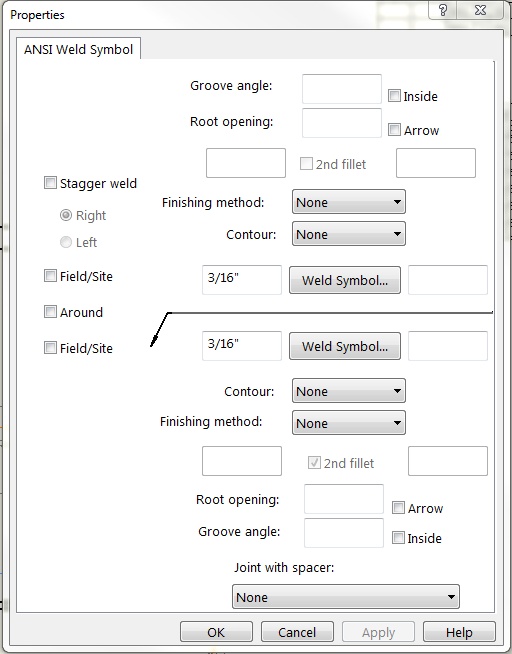Open the Joint with spacer dropdown
Viewport: 512px width, 654px height.
click(x=346, y=597)
